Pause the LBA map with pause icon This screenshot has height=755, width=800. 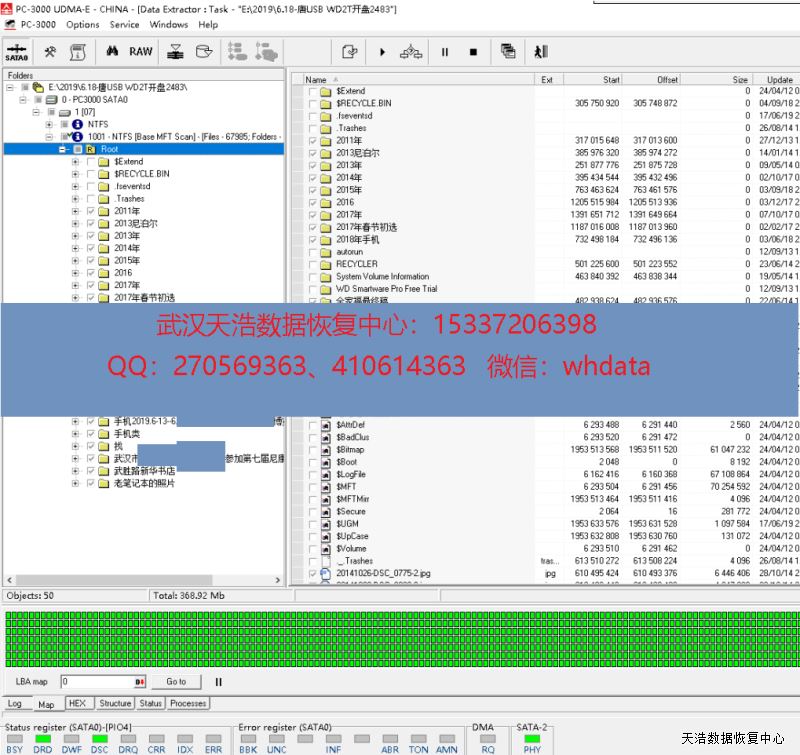coord(219,682)
